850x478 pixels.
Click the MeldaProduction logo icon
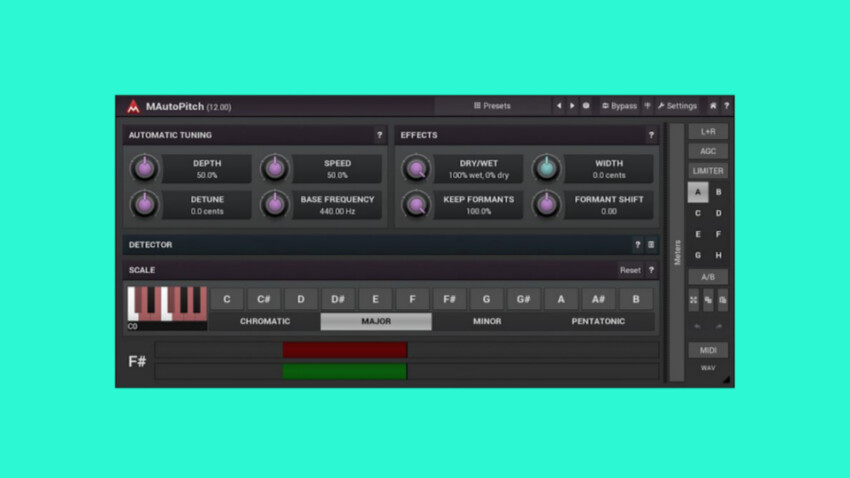[x=133, y=106]
